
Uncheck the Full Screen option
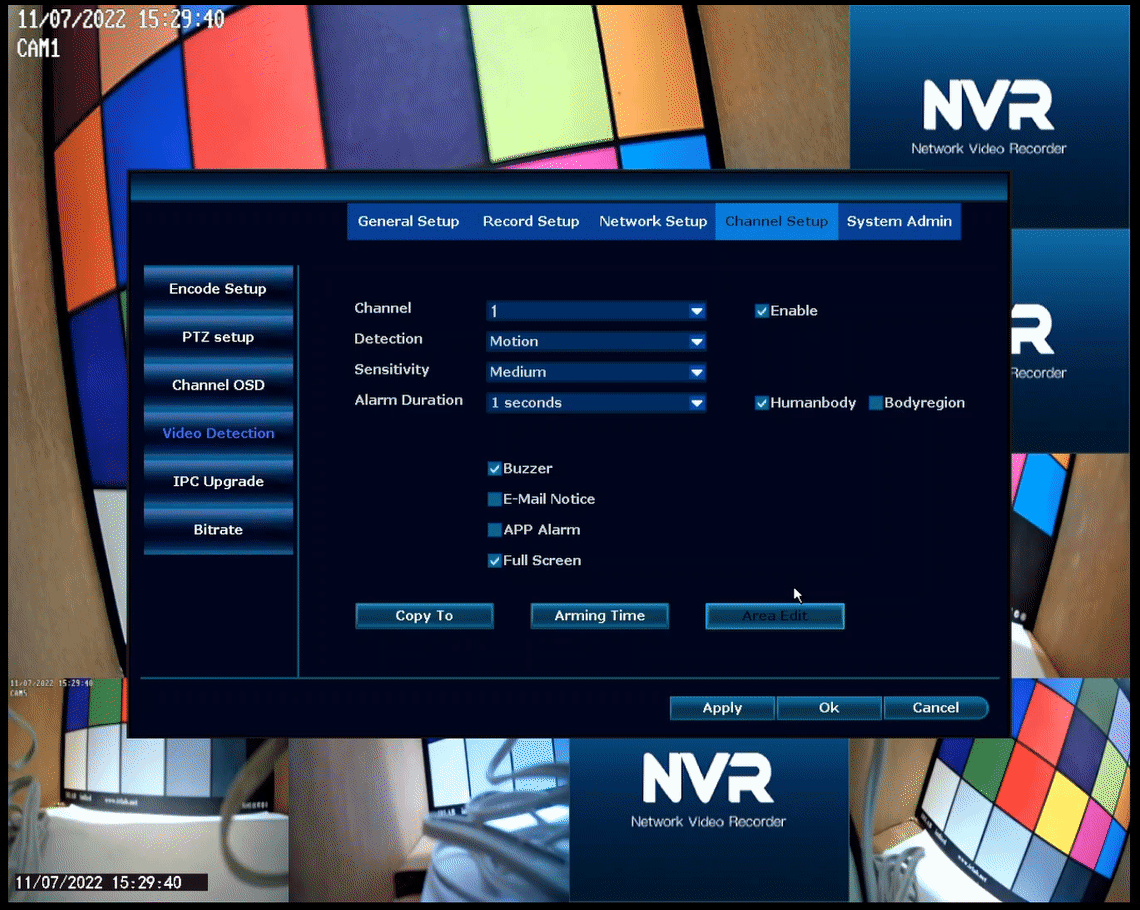click(494, 560)
